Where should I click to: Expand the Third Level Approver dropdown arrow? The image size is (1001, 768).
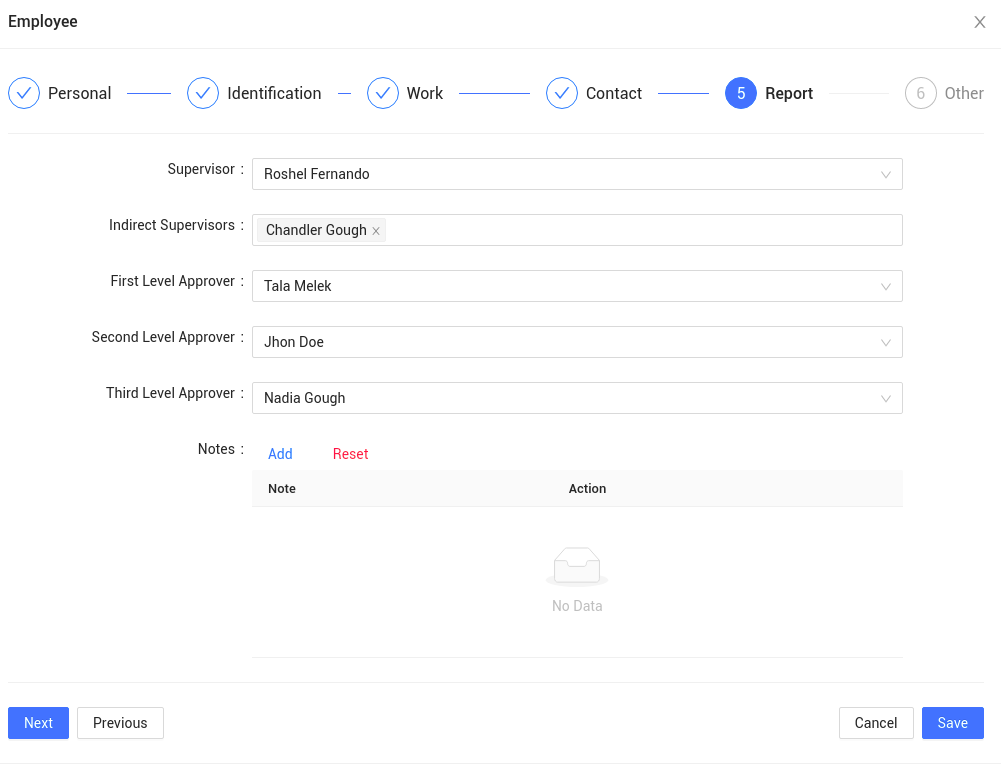point(886,398)
